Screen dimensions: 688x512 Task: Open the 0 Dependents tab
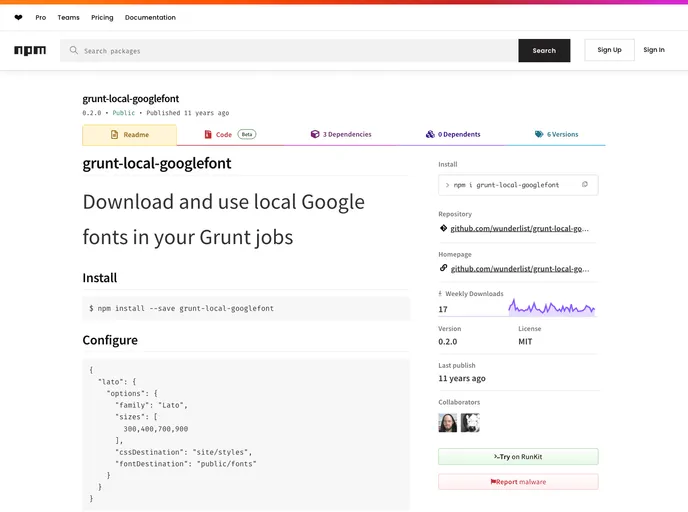453,135
